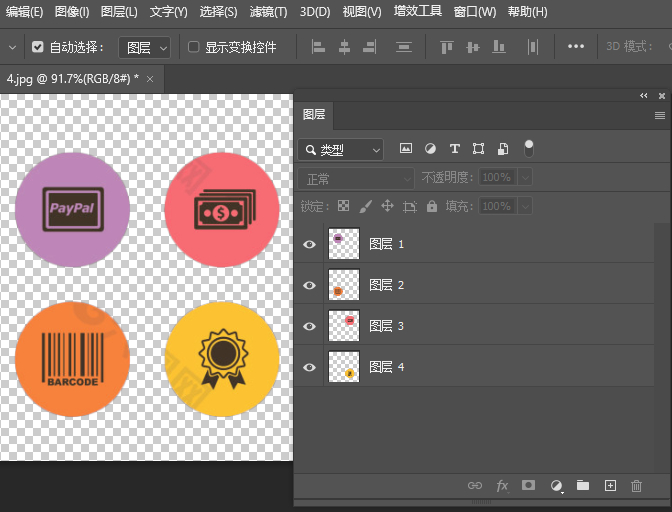Open the 正常 blend mode dropdown
The width and height of the screenshot is (672, 512).
coord(355,178)
